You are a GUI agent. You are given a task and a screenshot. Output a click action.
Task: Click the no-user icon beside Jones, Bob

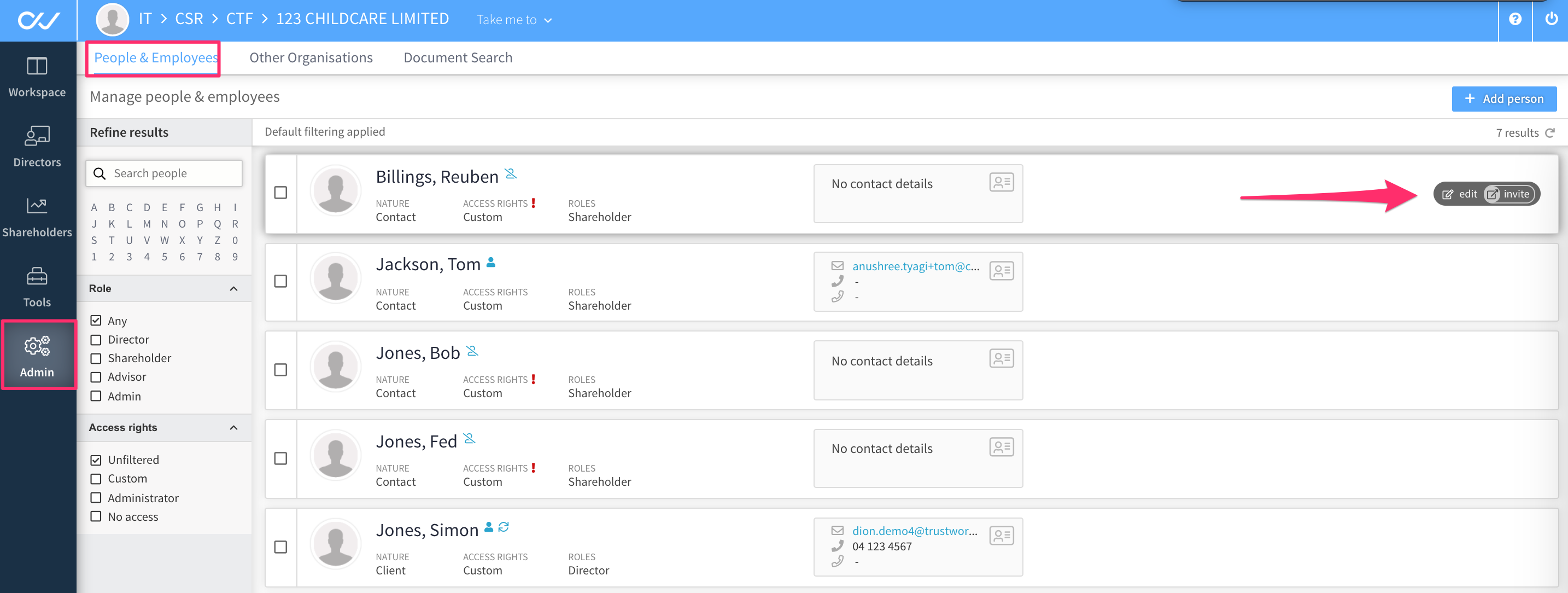[x=472, y=351]
